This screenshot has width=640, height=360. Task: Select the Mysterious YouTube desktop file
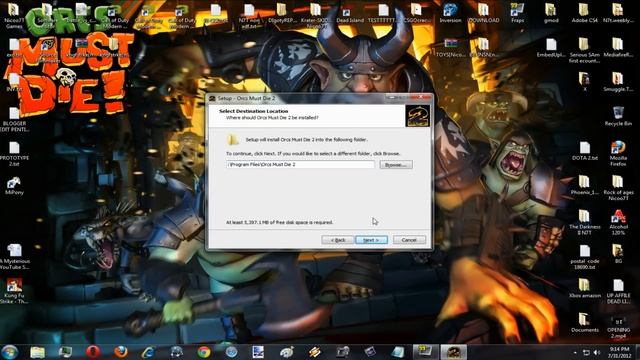click(x=14, y=257)
